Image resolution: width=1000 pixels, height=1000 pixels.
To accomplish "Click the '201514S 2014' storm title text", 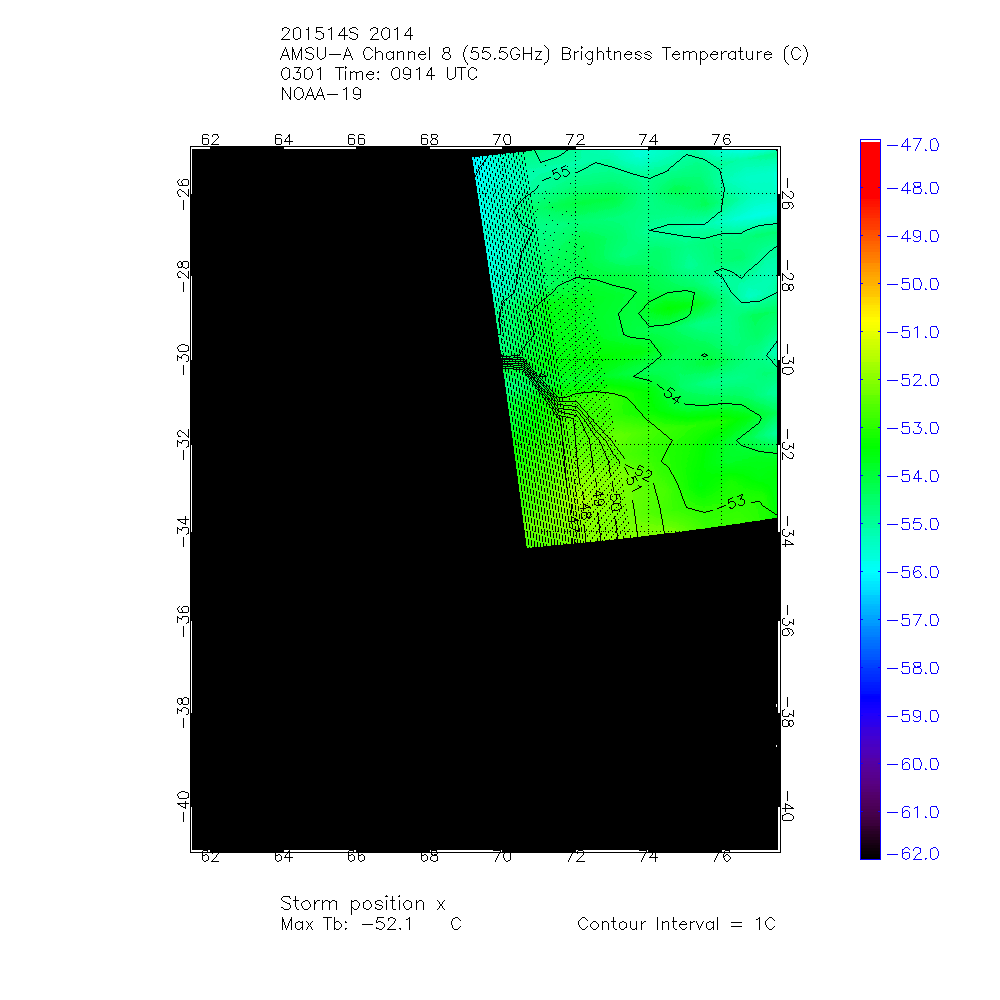I will point(346,34).
